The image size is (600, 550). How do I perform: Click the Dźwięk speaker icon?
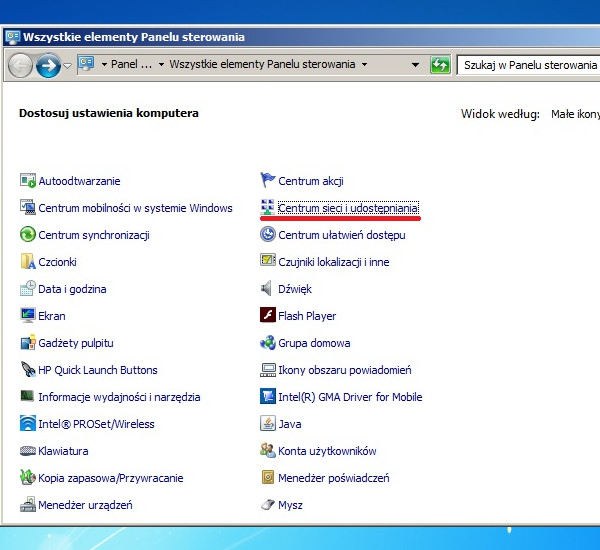[x=268, y=289]
